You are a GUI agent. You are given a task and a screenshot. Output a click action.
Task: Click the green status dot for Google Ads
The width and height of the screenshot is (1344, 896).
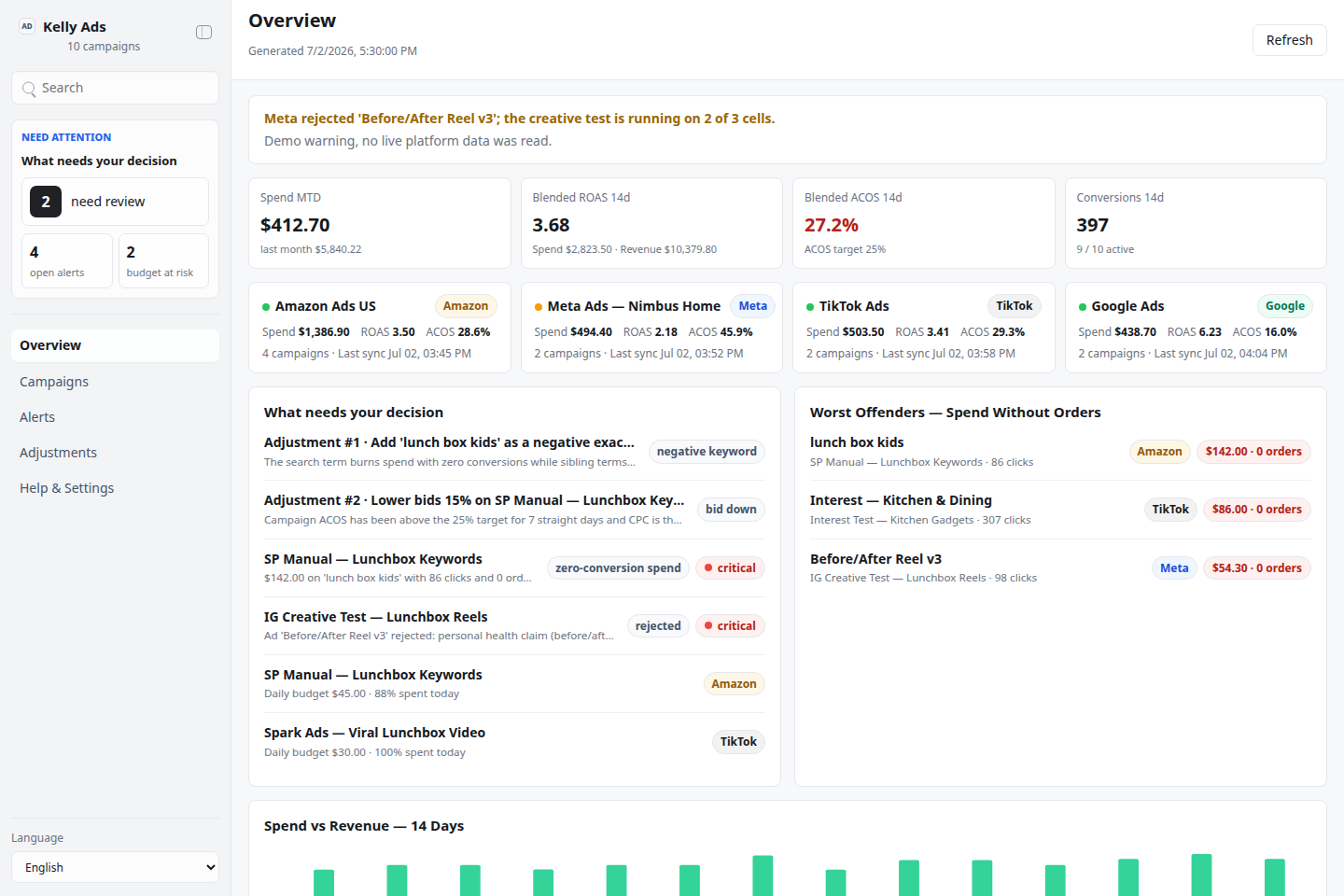[x=1083, y=307]
